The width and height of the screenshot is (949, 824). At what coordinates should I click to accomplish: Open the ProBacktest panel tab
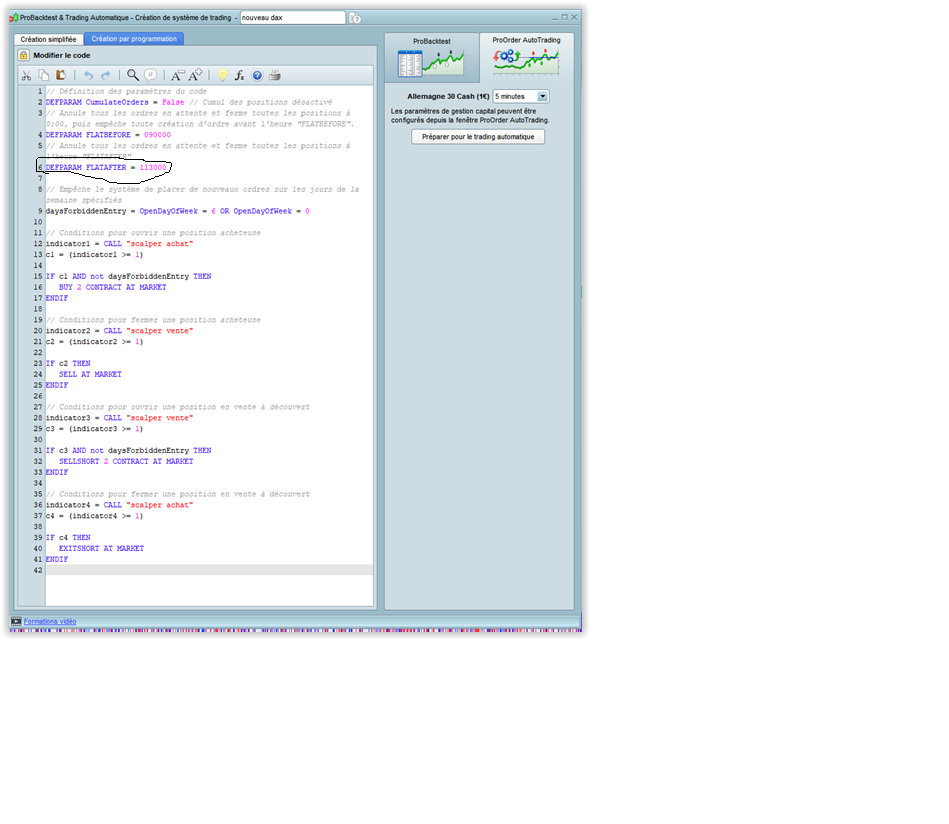click(432, 58)
